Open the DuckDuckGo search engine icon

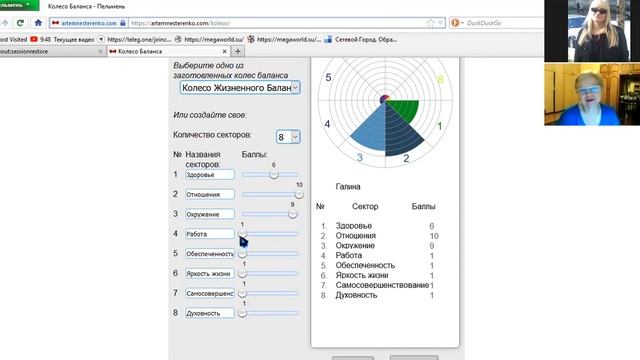coord(456,23)
